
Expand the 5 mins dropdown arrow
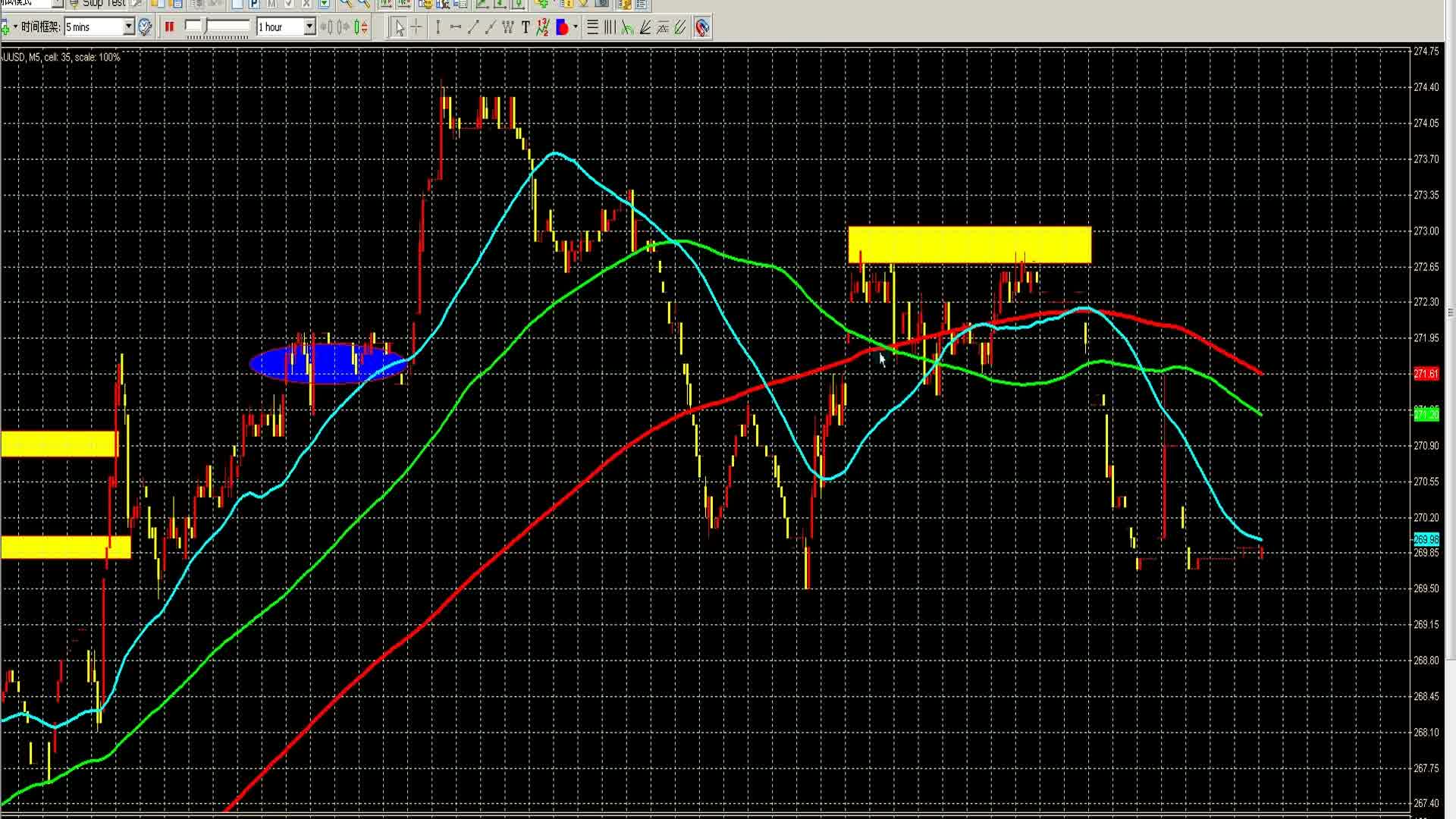point(129,27)
